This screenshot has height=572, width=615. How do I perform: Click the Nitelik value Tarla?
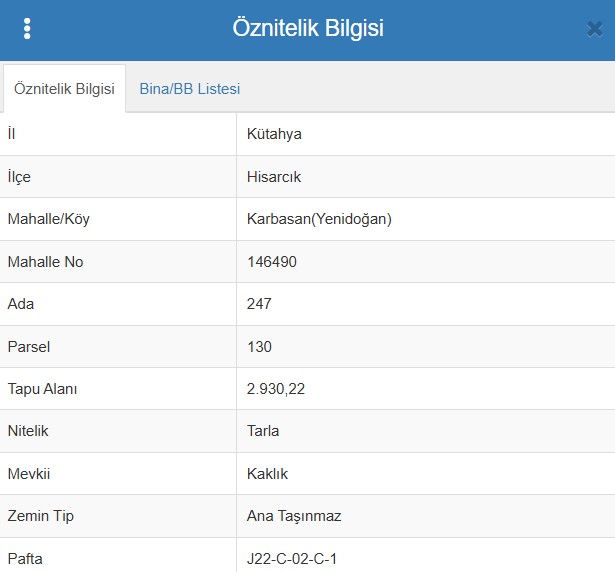coord(263,431)
